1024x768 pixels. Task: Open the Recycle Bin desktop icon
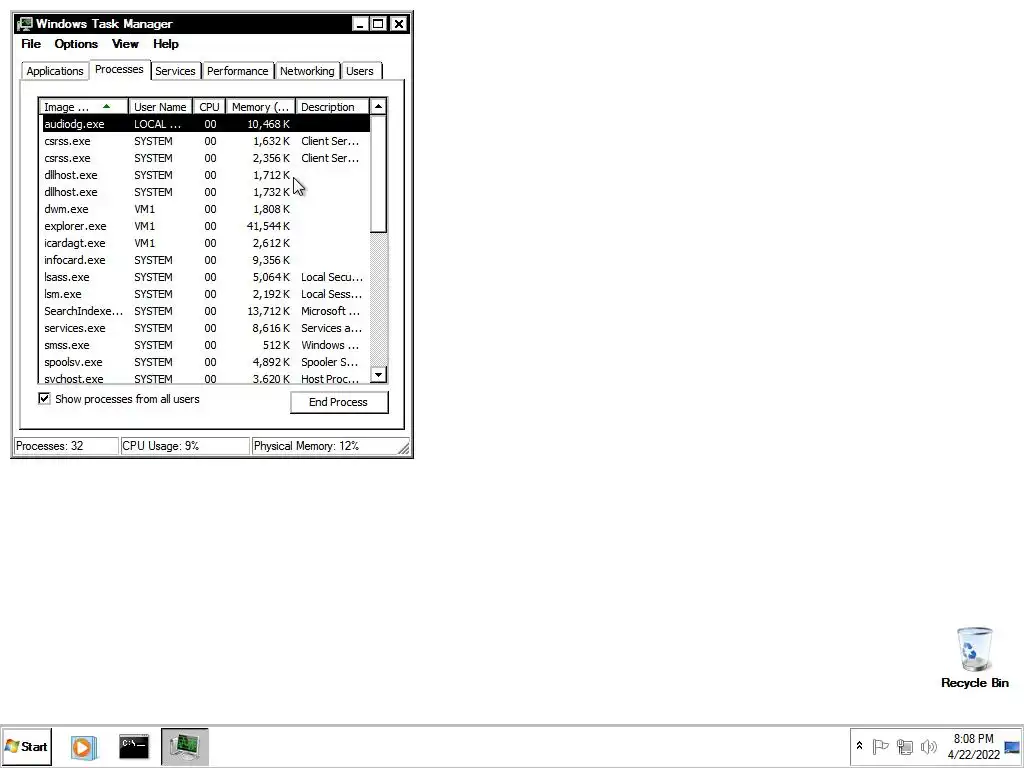click(x=974, y=658)
